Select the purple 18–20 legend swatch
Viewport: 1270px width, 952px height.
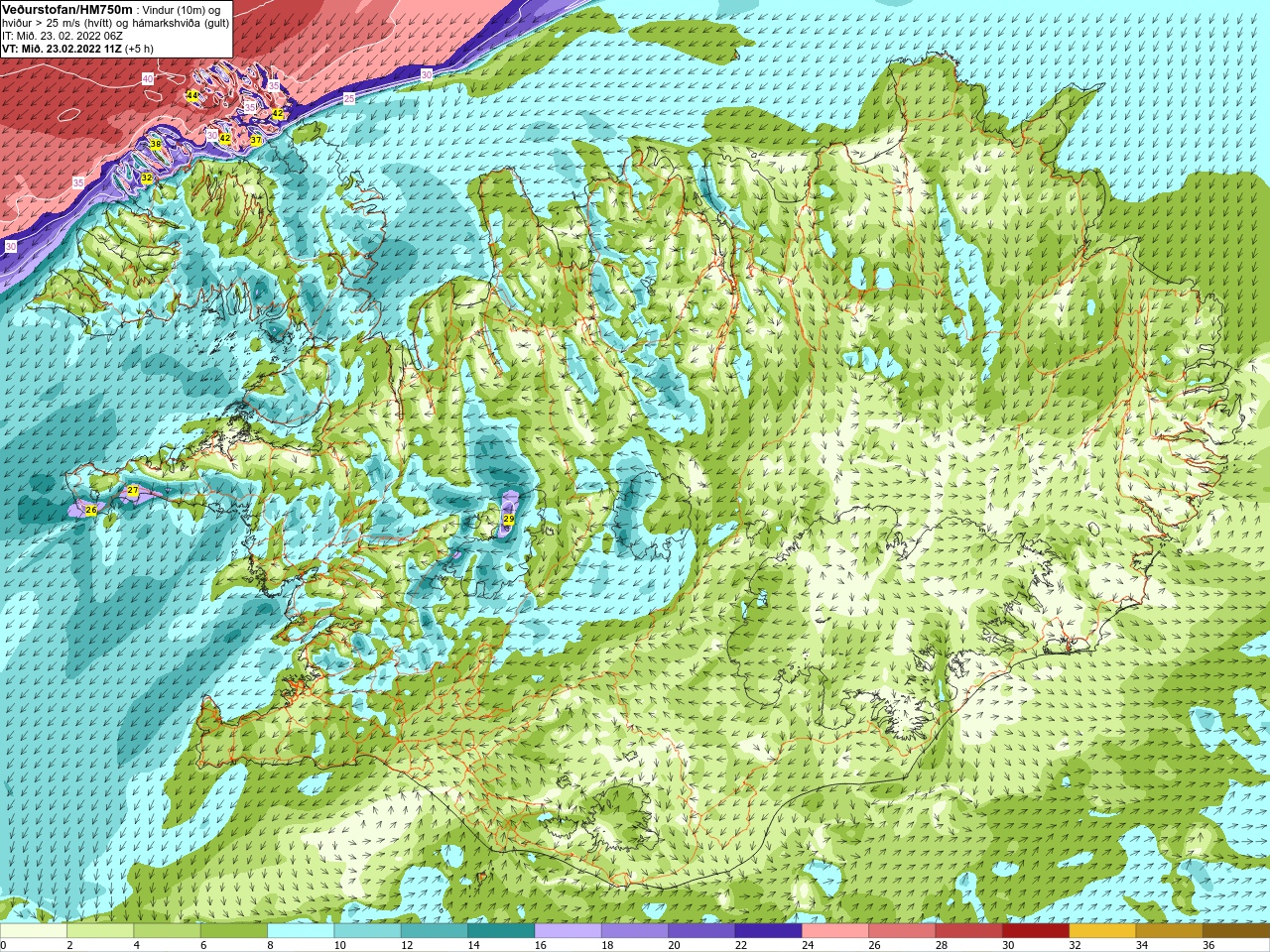pyautogui.click(x=635, y=931)
